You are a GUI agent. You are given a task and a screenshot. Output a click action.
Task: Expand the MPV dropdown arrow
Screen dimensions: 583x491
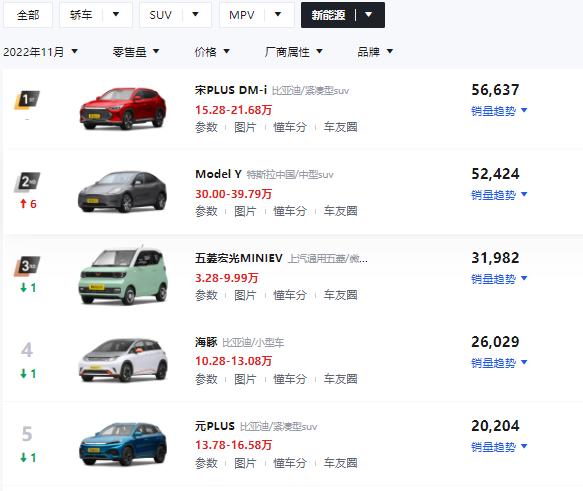pos(278,14)
